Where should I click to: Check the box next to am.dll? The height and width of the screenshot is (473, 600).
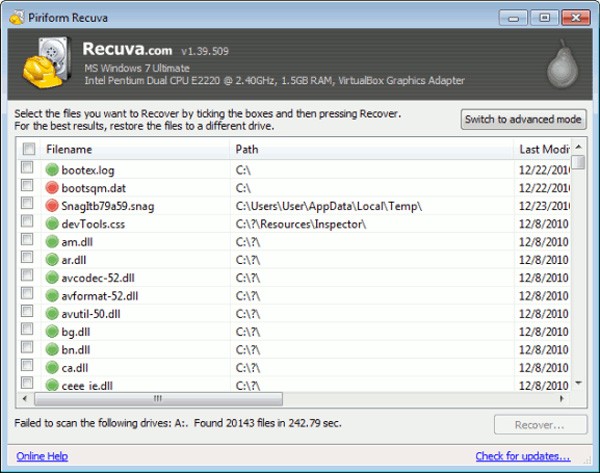tap(27, 242)
